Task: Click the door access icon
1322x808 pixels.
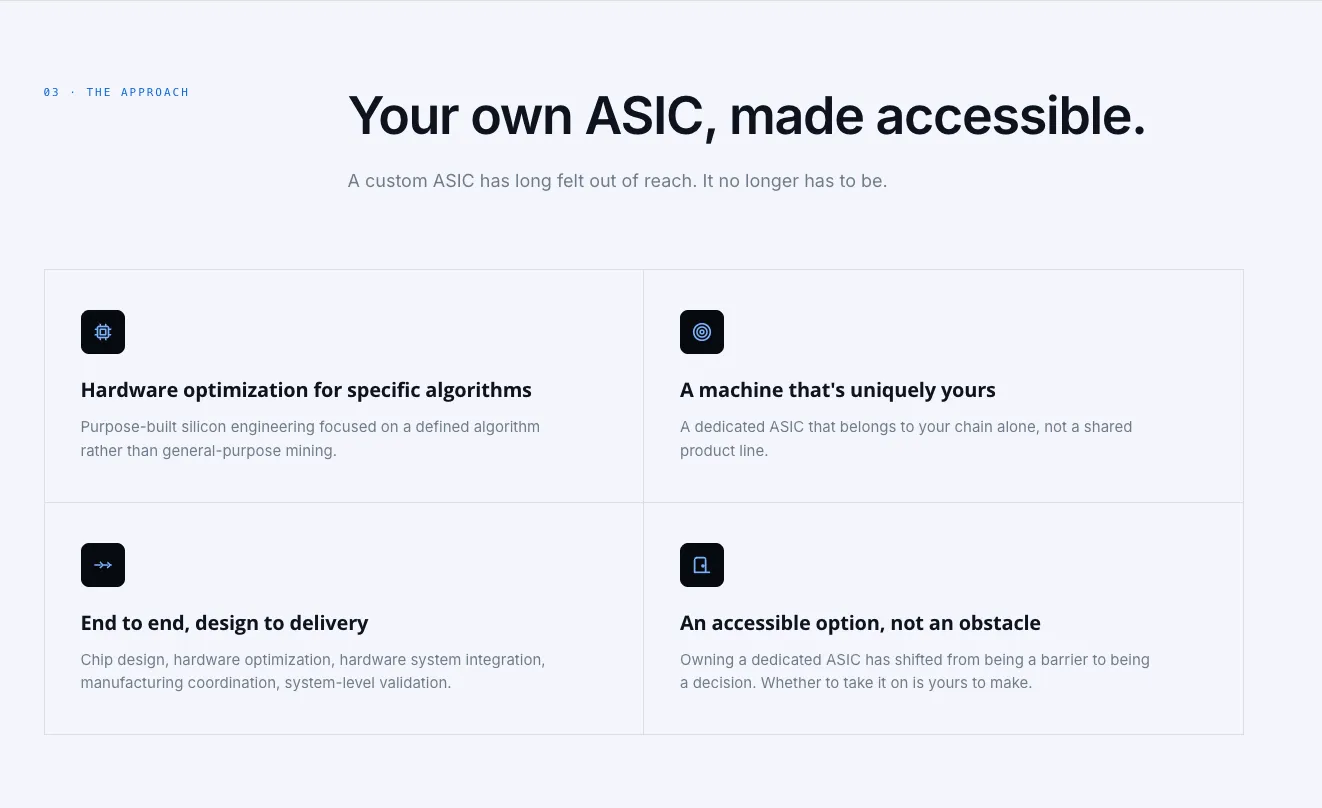Action: tap(702, 565)
